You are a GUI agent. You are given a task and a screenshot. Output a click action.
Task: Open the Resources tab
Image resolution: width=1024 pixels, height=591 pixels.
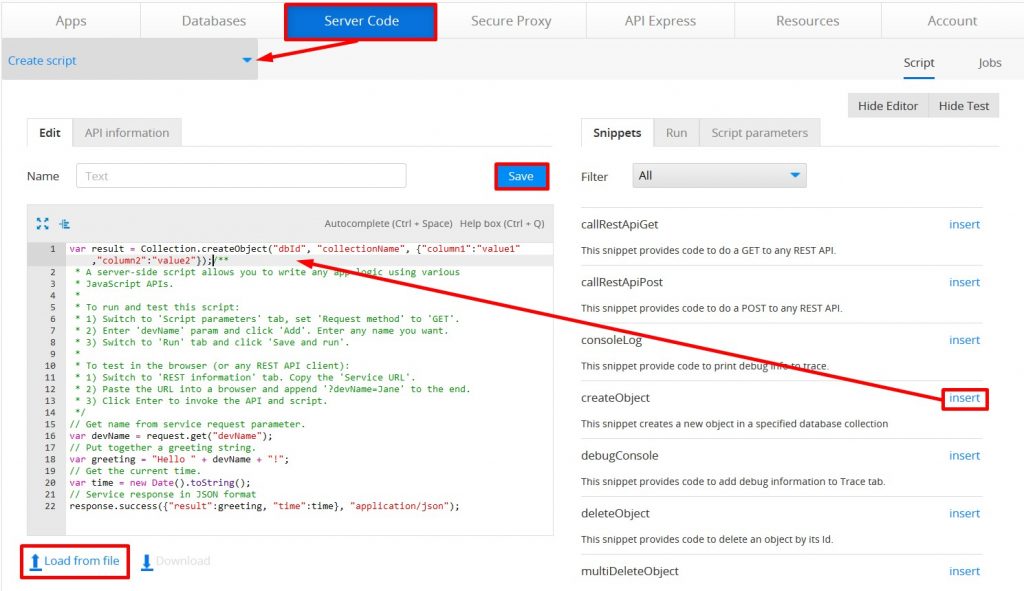coord(807,21)
